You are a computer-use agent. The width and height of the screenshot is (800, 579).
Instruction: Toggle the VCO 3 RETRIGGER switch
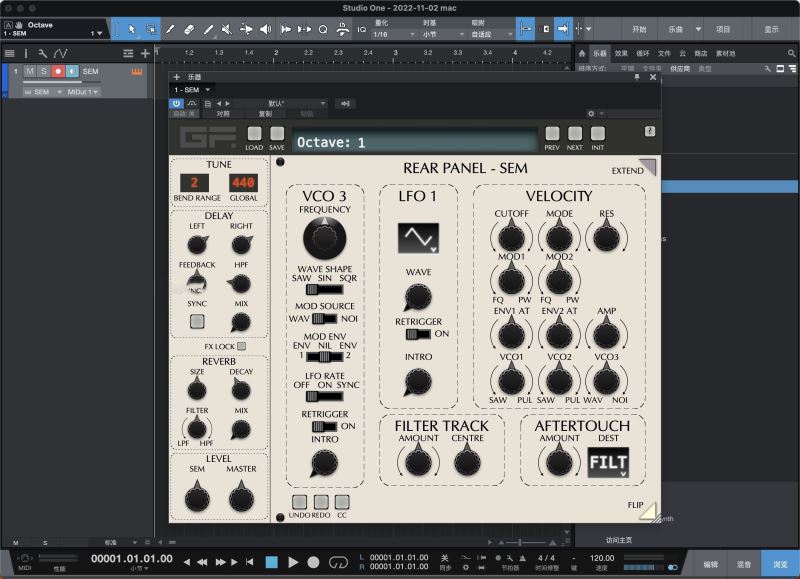[324, 426]
